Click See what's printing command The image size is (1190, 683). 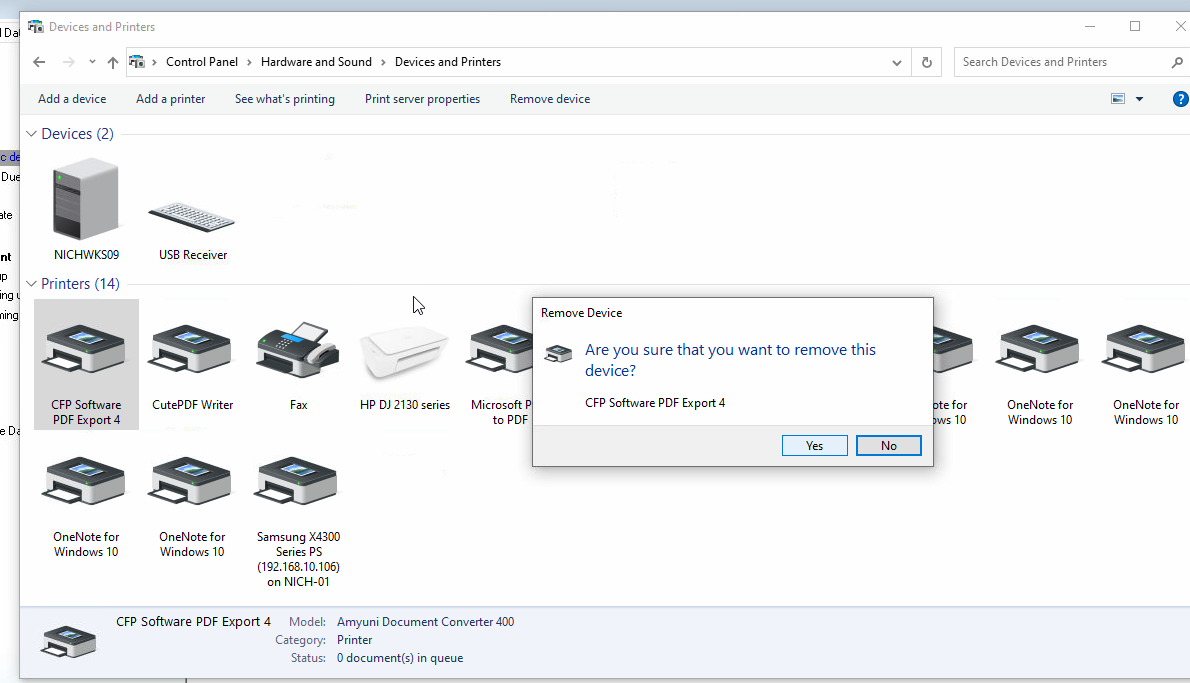tap(285, 99)
